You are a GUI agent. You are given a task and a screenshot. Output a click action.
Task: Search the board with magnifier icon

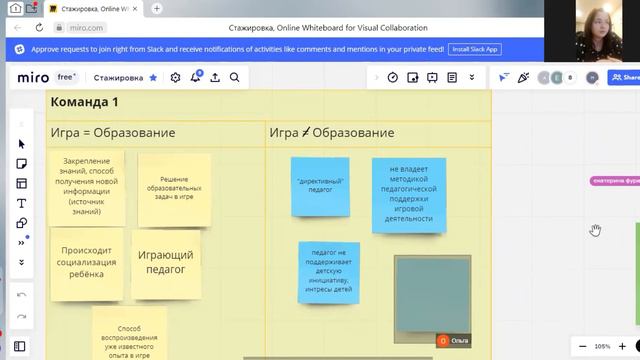tap(235, 78)
